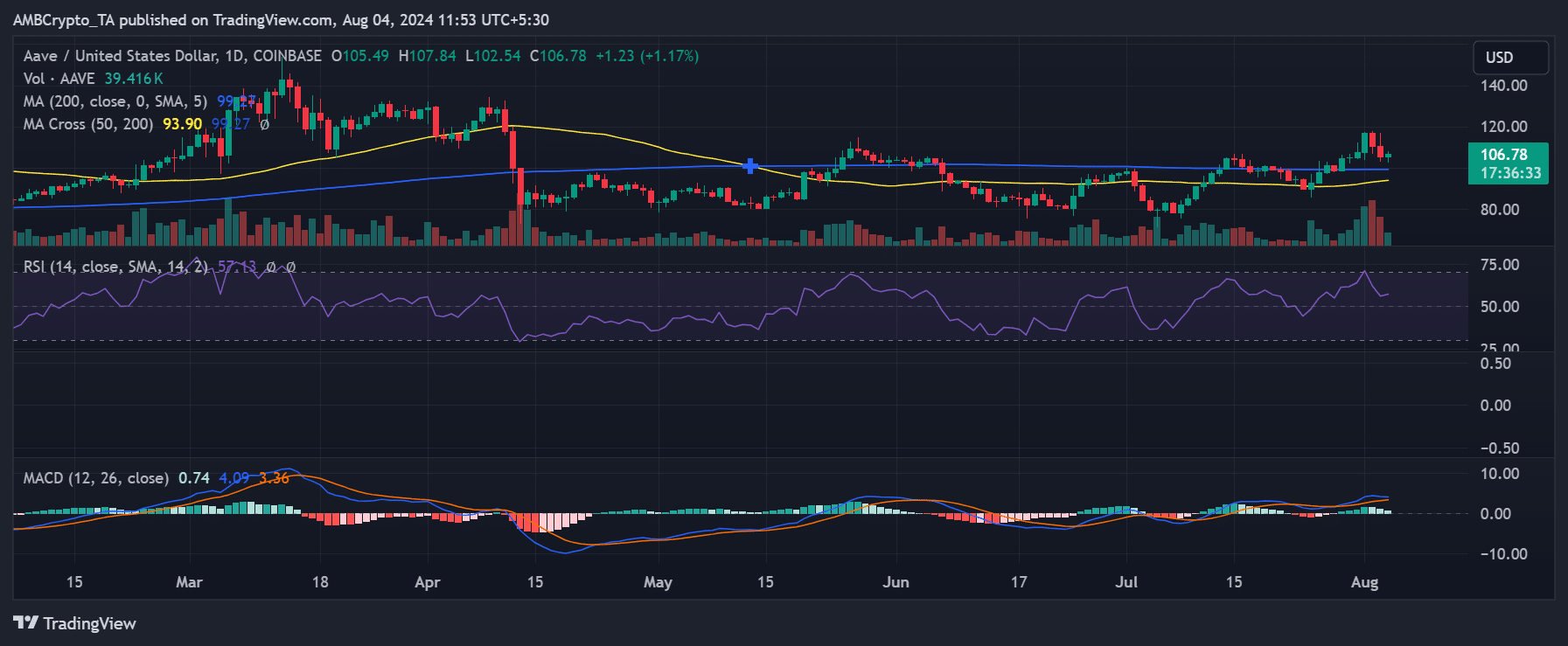Click the high price value H107.84
The image size is (1568, 646).
(427, 56)
